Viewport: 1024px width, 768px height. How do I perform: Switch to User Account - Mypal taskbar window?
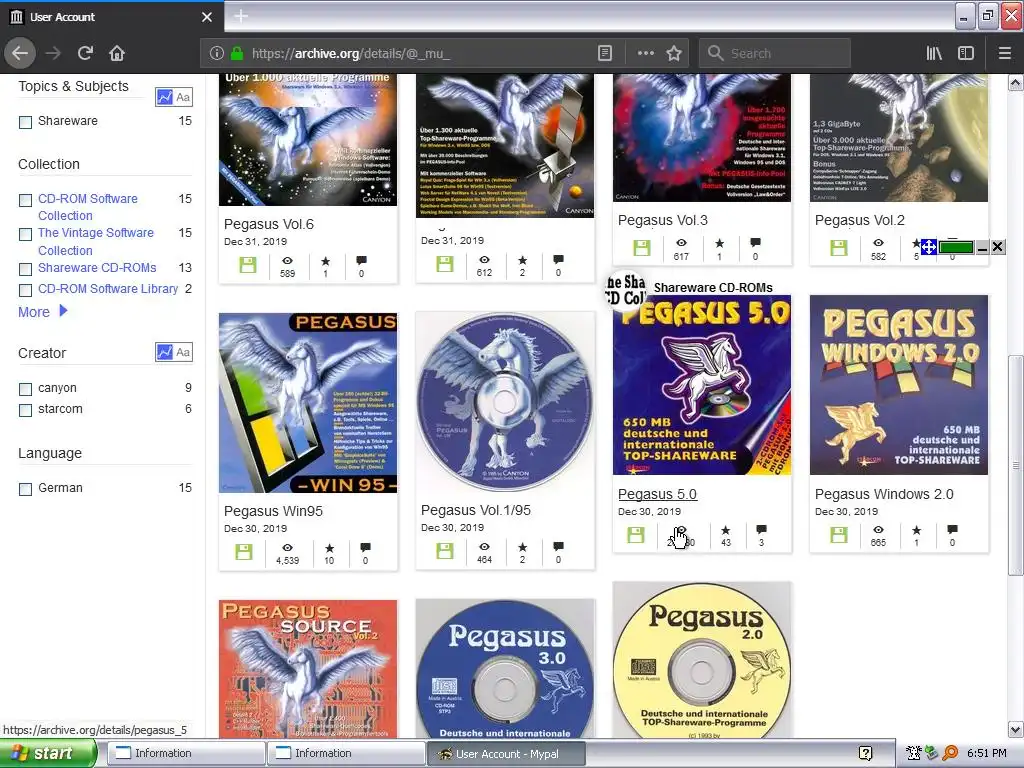[506, 754]
